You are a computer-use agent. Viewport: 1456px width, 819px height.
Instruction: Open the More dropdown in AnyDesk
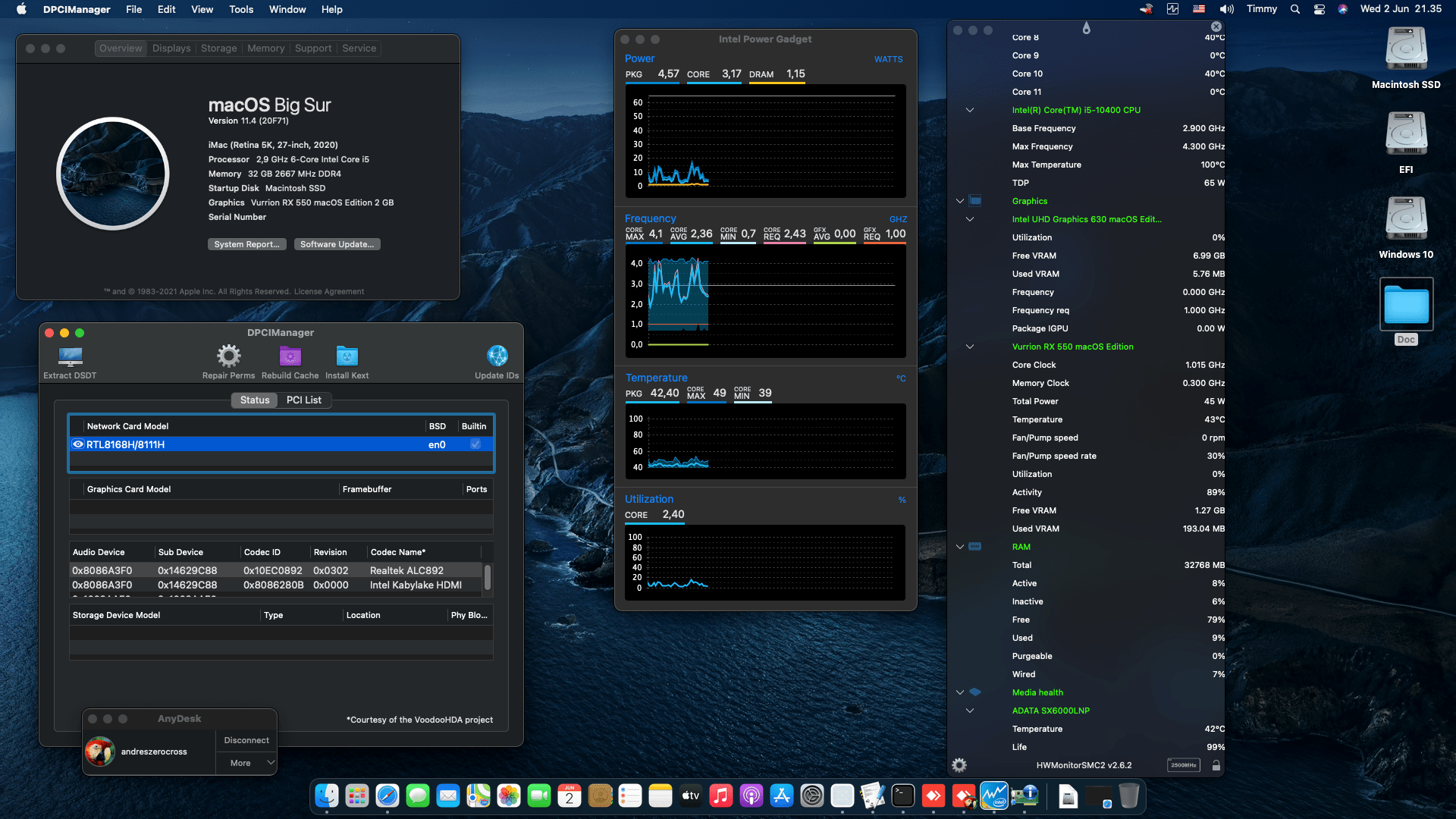click(x=246, y=763)
